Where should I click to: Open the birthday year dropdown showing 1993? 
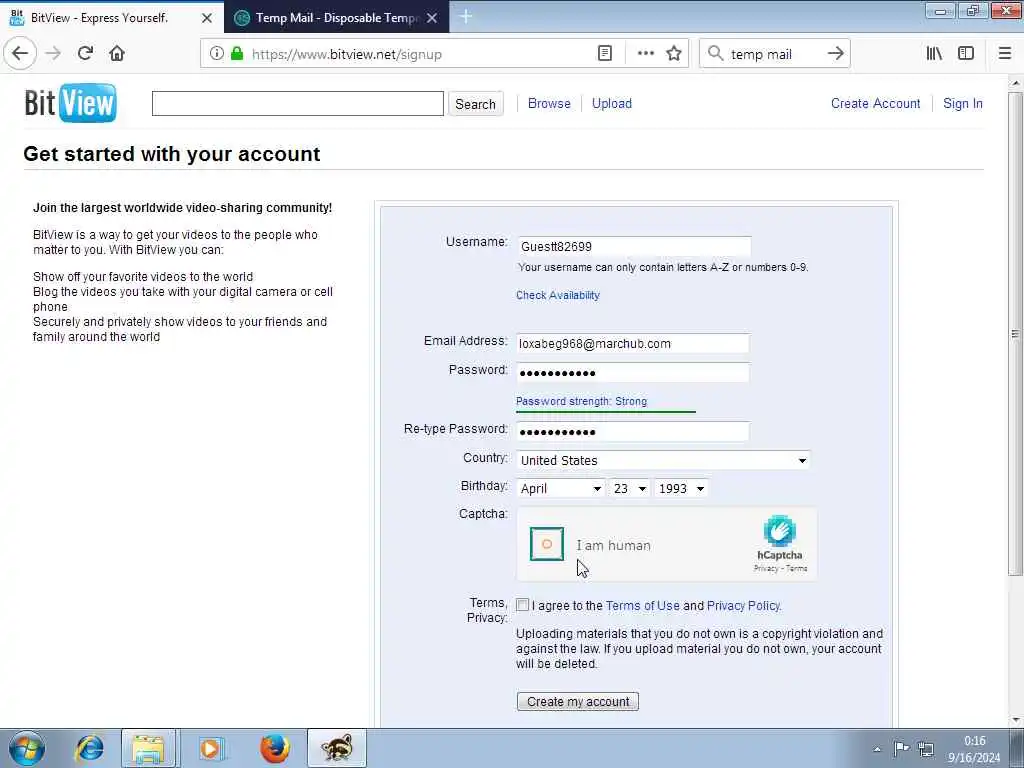[681, 488]
